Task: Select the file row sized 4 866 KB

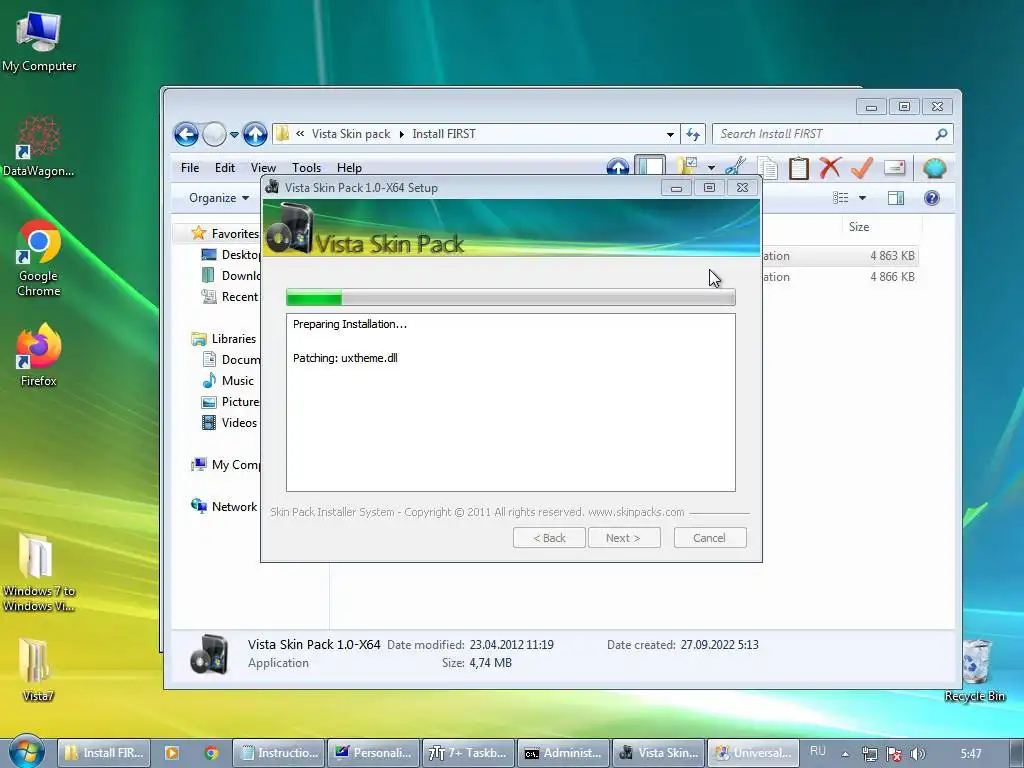Action: coord(840,277)
